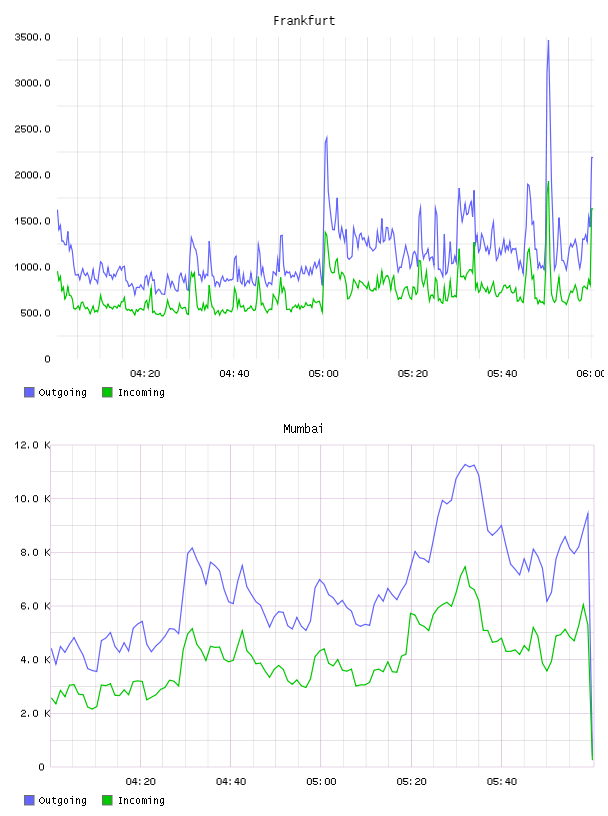Click the Frankfurt chart title

click(304, 21)
